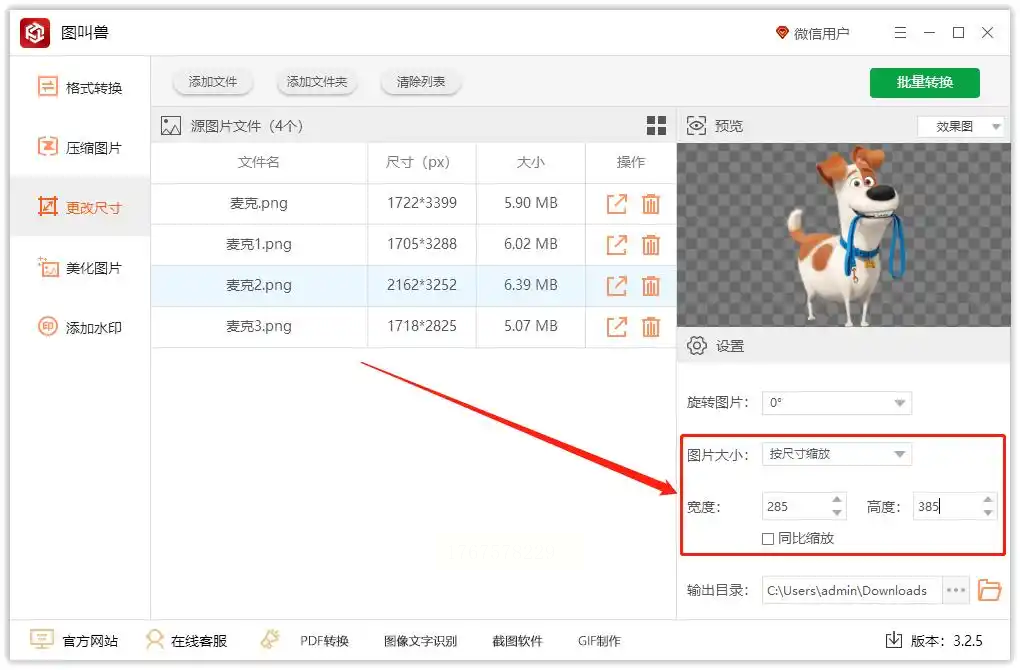Start the 批量转换 batch conversion
The image size is (1020, 670).
click(x=924, y=83)
